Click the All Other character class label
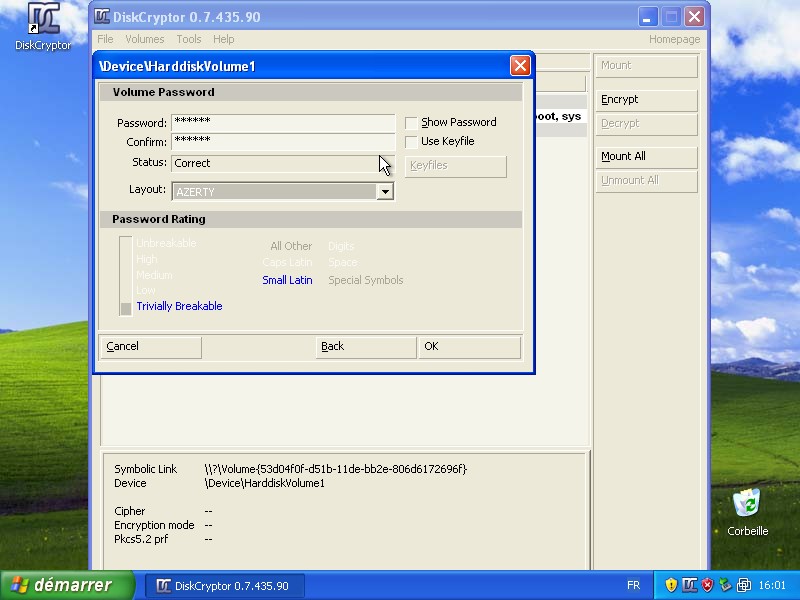800x600 pixels. (291, 246)
